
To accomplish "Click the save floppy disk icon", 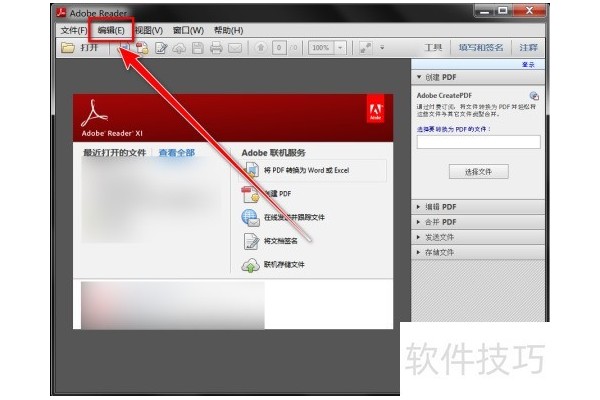I will (x=198, y=48).
